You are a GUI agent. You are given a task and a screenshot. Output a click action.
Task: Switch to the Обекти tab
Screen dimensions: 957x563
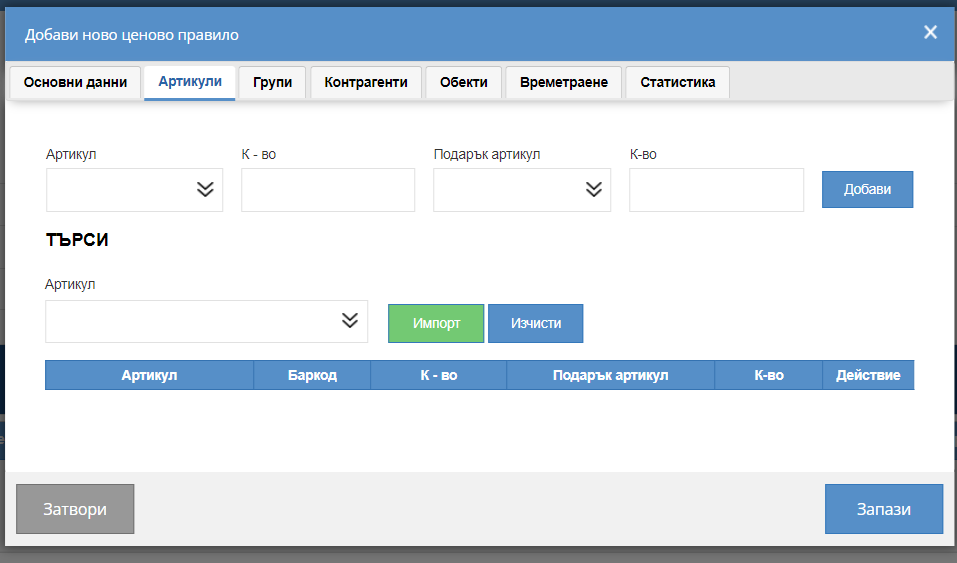tap(464, 82)
